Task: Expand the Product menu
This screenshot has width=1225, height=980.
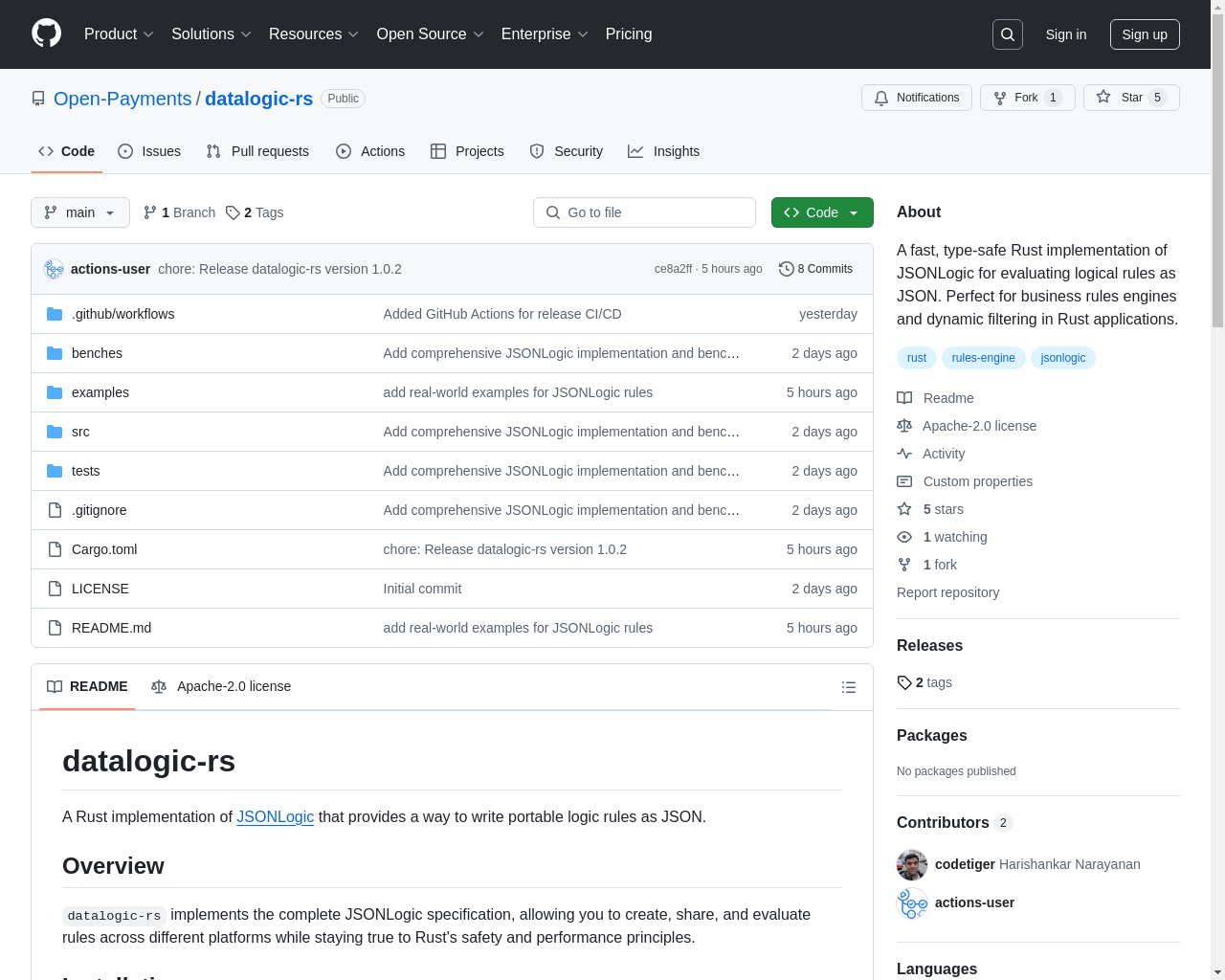Action: 119,34
